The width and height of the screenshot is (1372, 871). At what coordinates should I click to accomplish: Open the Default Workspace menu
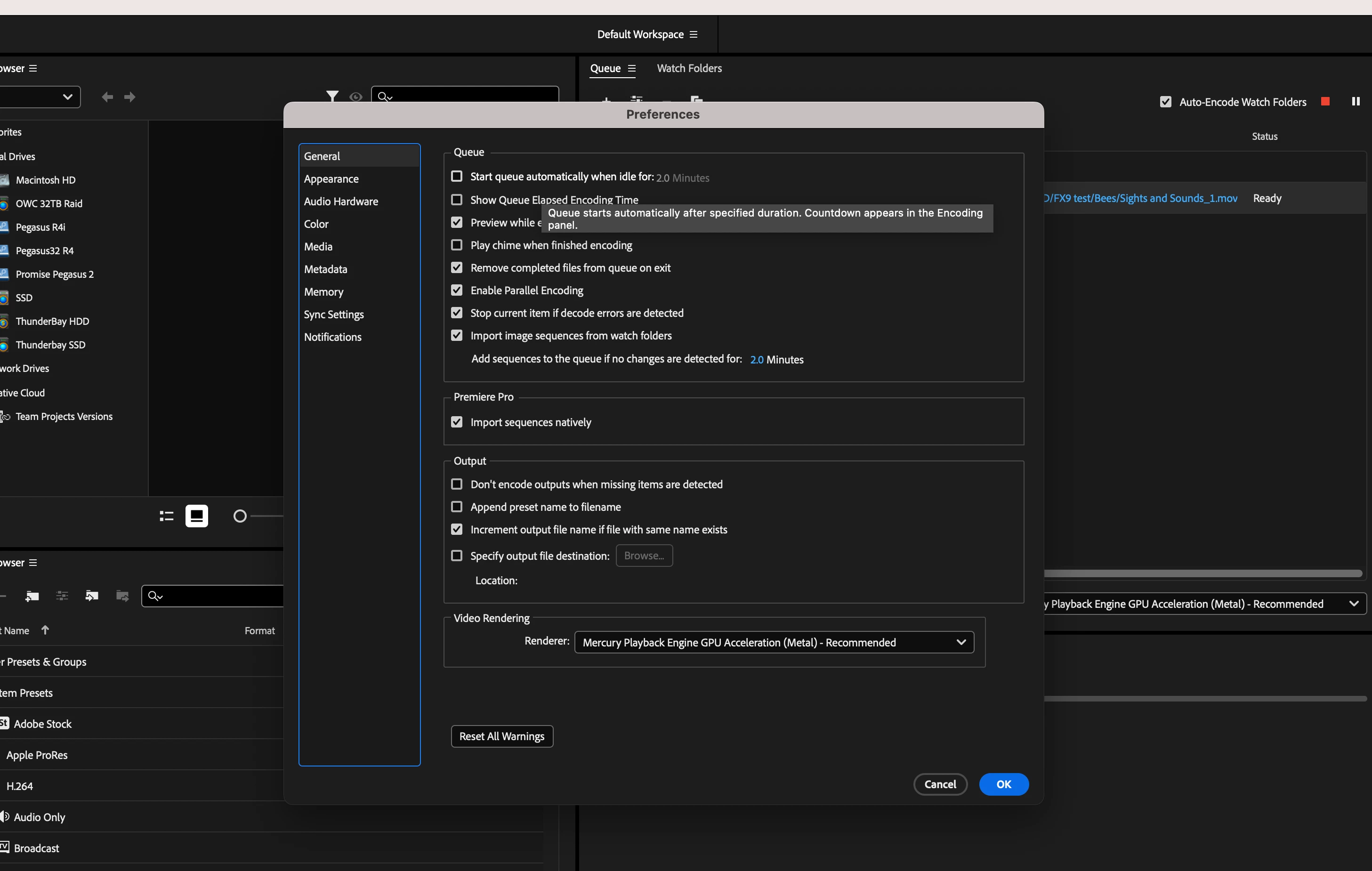694,34
